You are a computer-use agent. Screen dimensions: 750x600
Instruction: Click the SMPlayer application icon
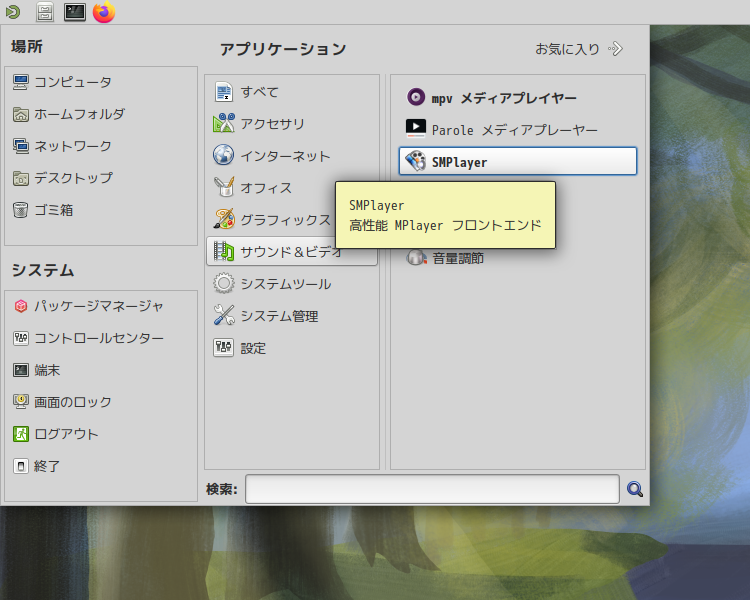pyautogui.click(x=416, y=161)
